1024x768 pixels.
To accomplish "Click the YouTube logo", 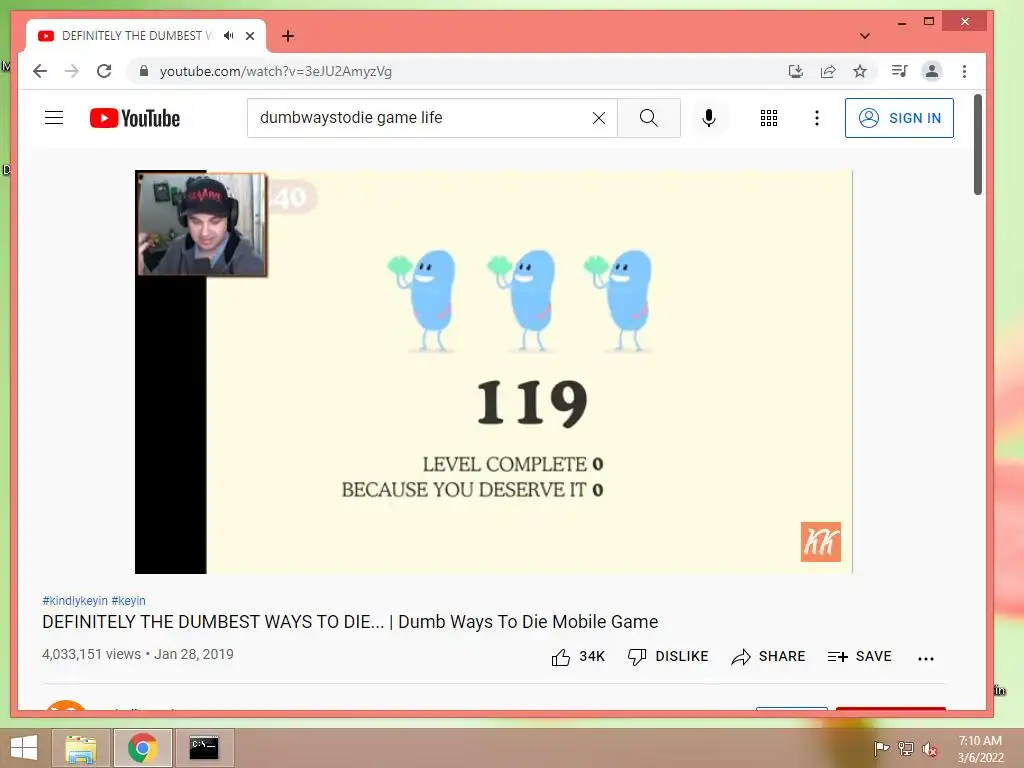I will tap(135, 118).
